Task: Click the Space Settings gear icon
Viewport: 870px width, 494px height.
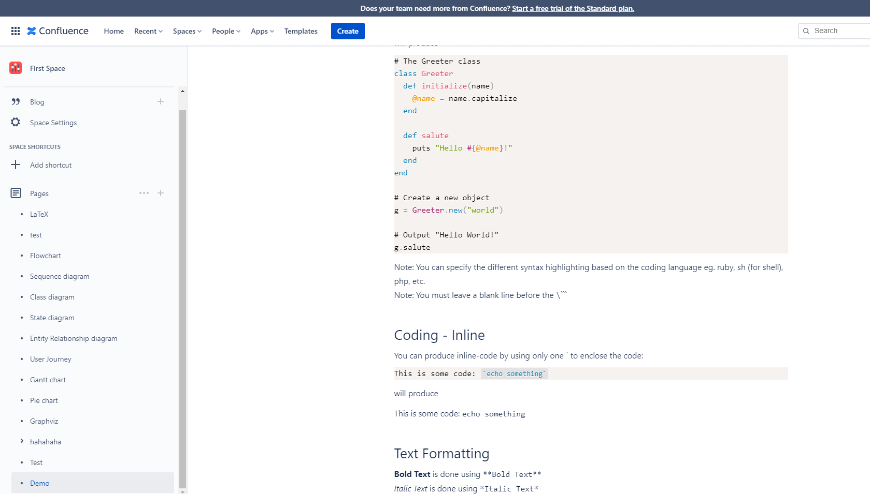Action: click(x=15, y=123)
